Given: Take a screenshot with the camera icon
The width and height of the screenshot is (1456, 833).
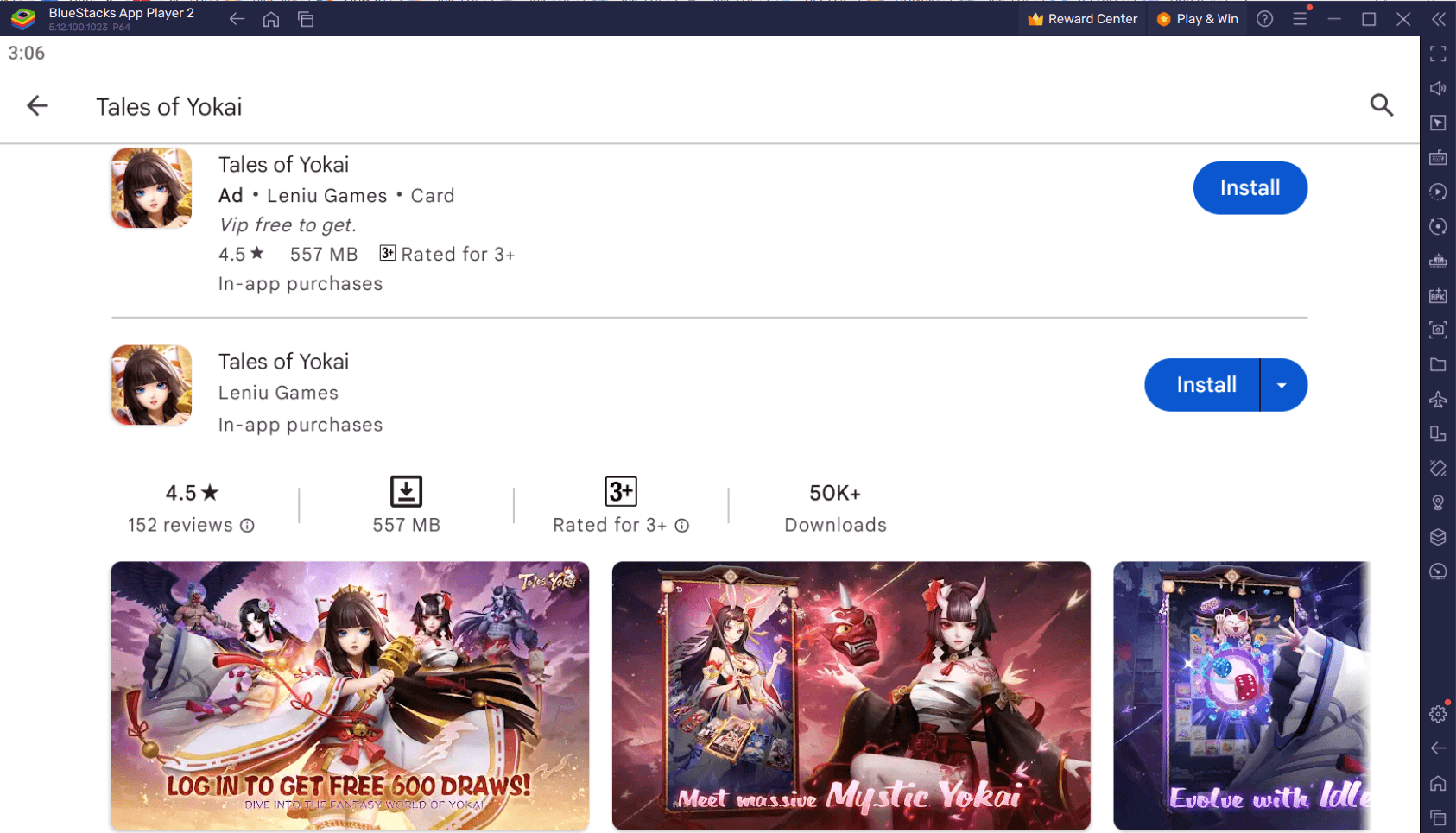Looking at the screenshot, I should tap(1438, 330).
